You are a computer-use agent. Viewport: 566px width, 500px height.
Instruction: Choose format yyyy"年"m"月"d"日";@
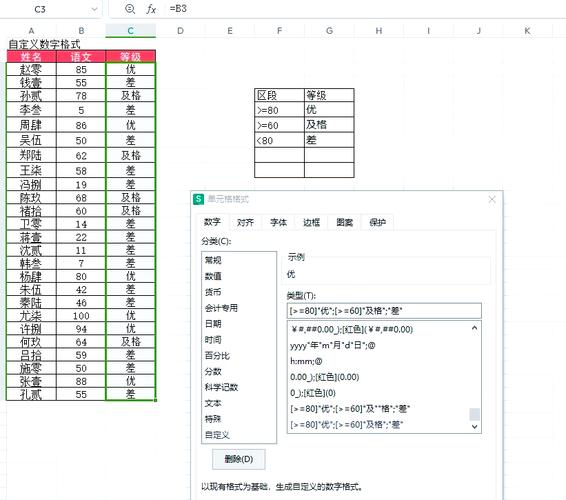tap(378, 345)
